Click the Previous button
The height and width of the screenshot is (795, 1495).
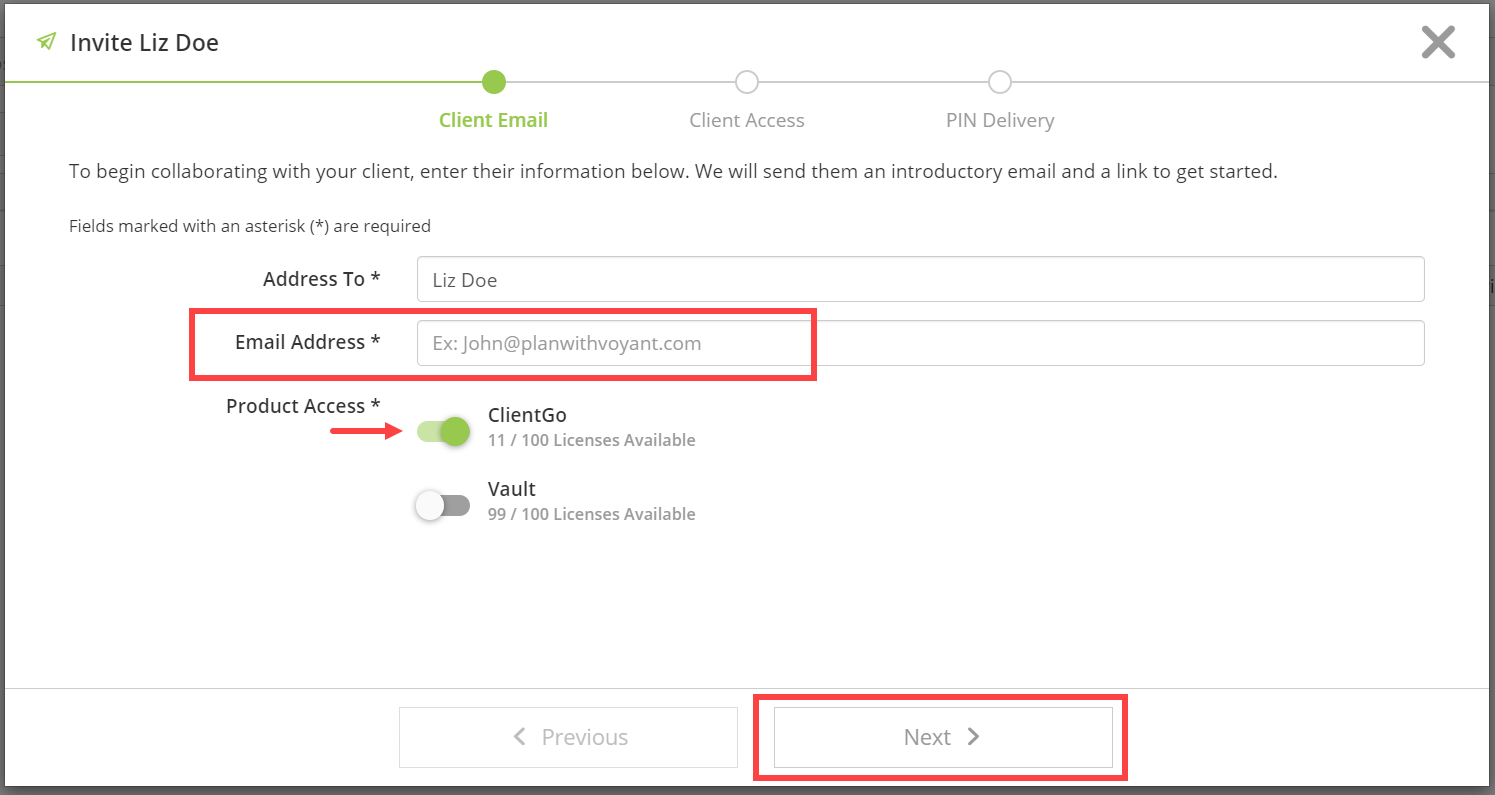pyautogui.click(x=568, y=737)
